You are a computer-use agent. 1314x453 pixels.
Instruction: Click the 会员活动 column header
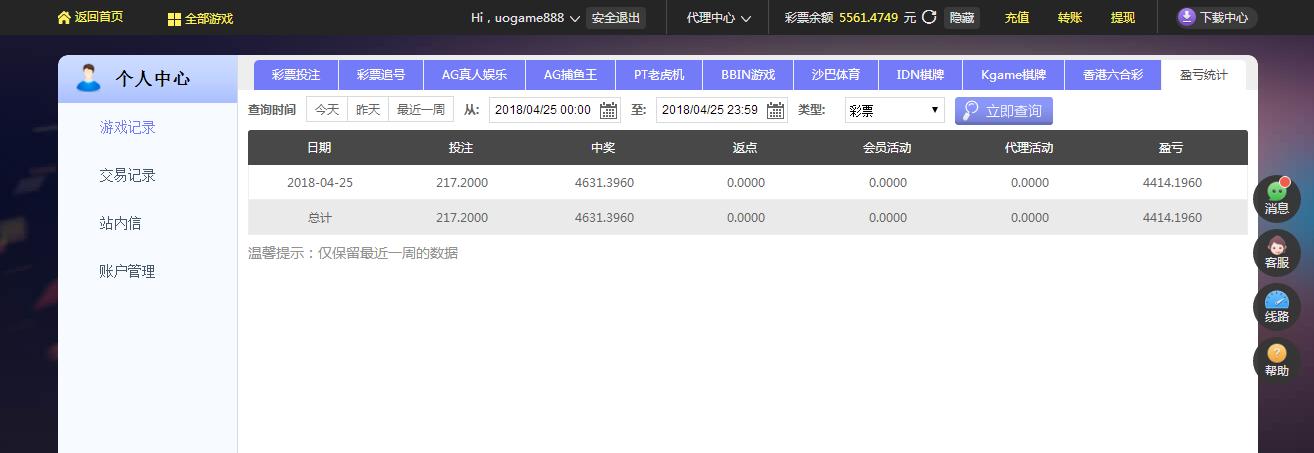point(887,148)
